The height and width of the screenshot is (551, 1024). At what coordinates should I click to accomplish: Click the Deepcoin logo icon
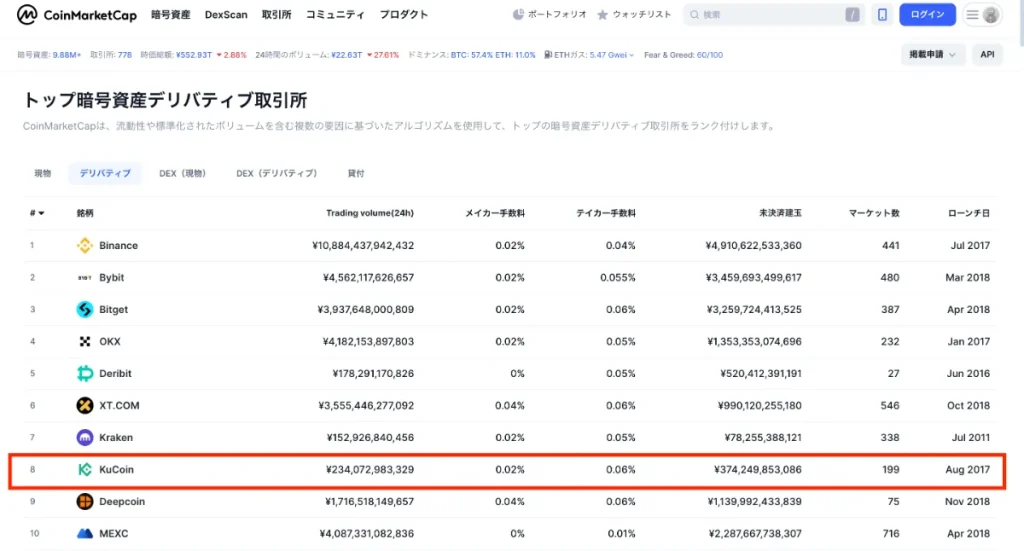[x=85, y=501]
